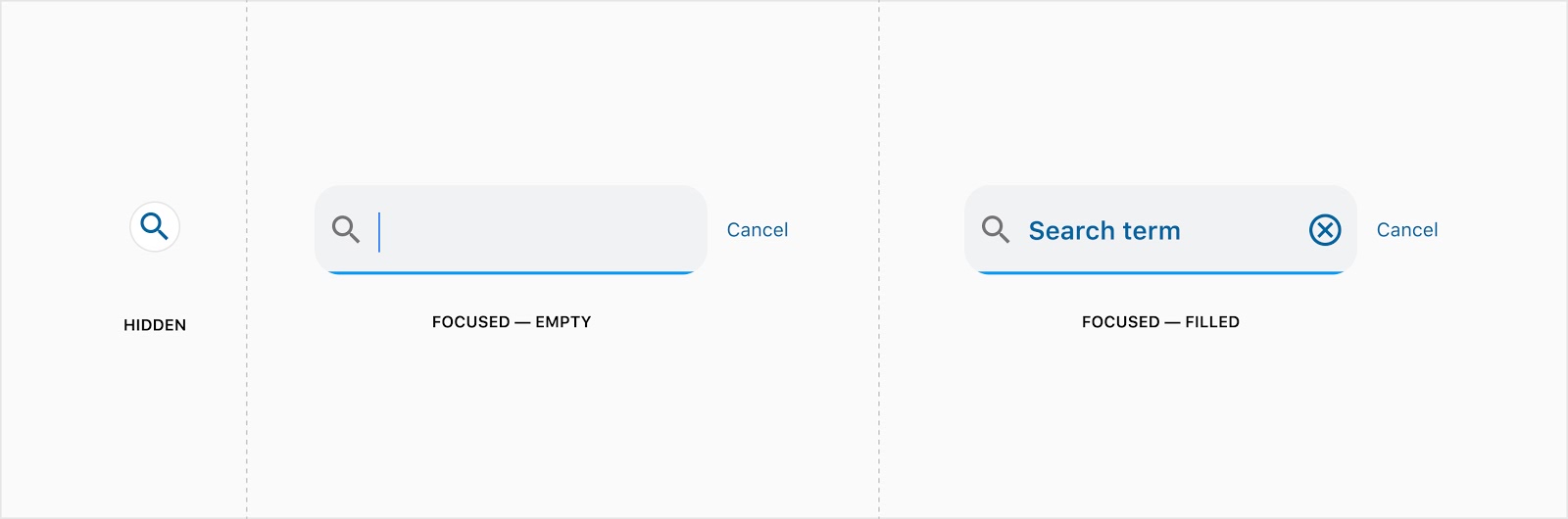Click the word "Search" in the filled field
The image size is (1568, 519).
pyautogui.click(x=1072, y=231)
